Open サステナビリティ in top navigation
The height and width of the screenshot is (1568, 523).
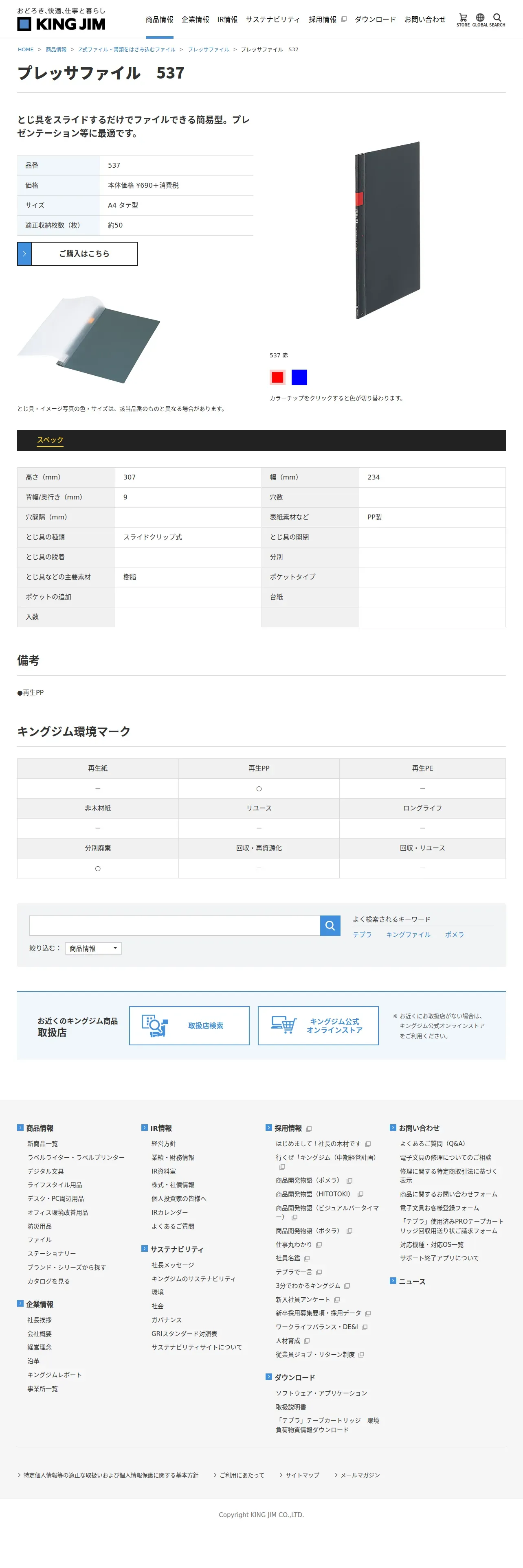point(273,20)
